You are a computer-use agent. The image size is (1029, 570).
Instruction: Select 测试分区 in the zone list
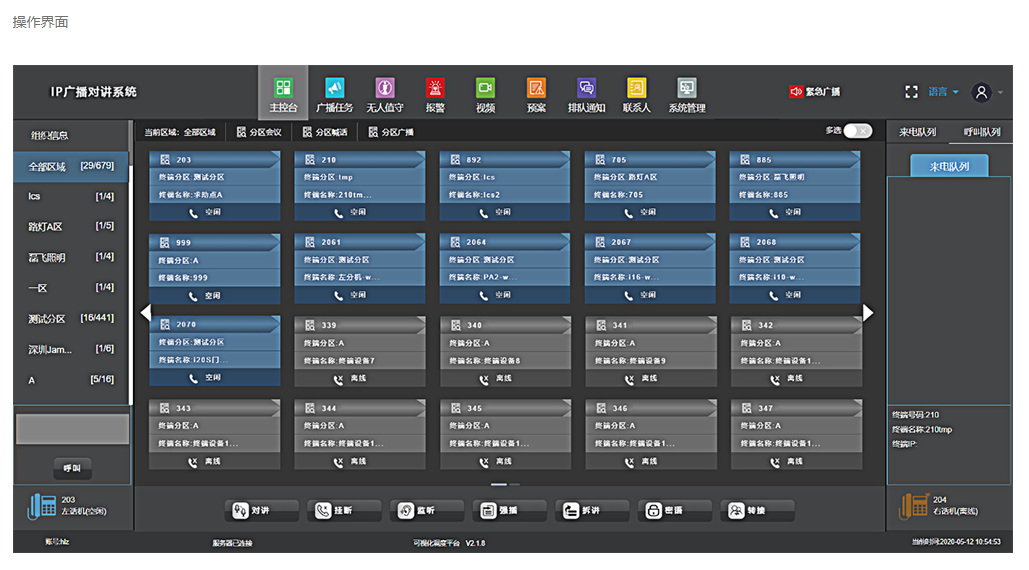[71, 319]
